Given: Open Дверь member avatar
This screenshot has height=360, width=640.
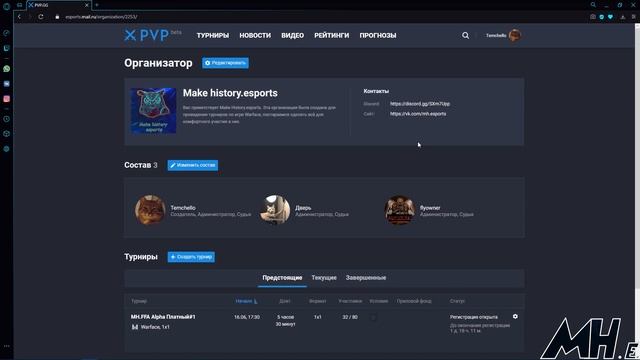Looking at the screenshot, I should coord(275,210).
